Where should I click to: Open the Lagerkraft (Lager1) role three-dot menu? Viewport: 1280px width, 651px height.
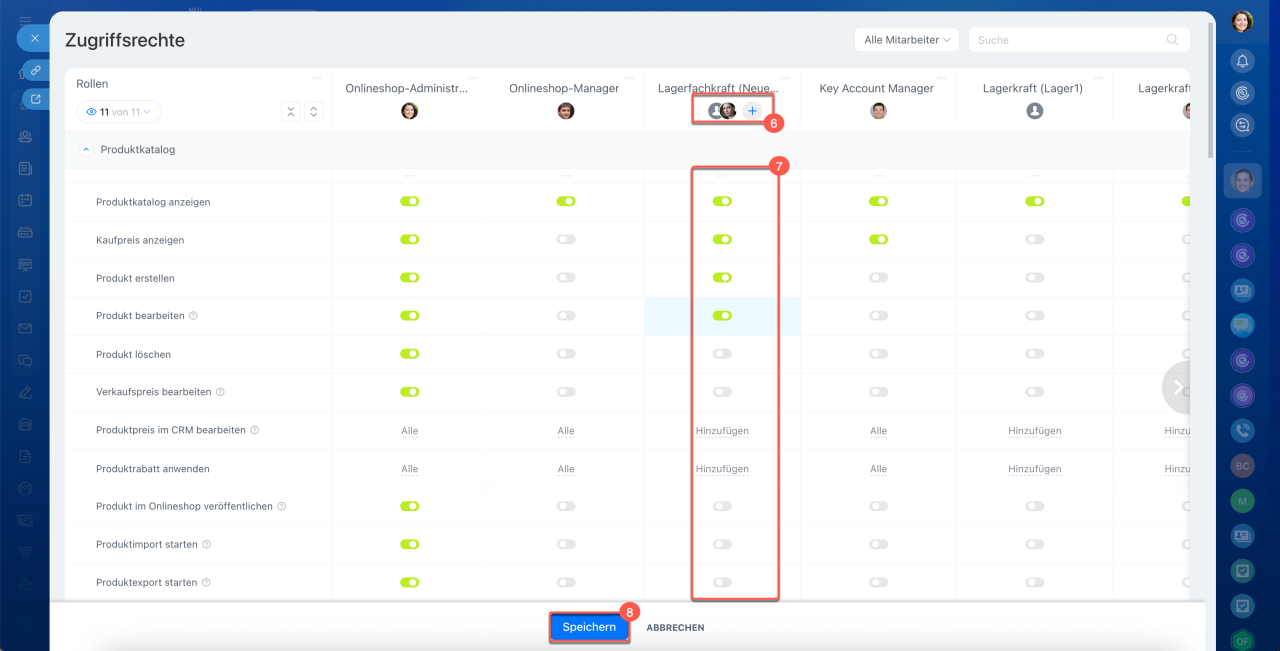[x=1099, y=77]
